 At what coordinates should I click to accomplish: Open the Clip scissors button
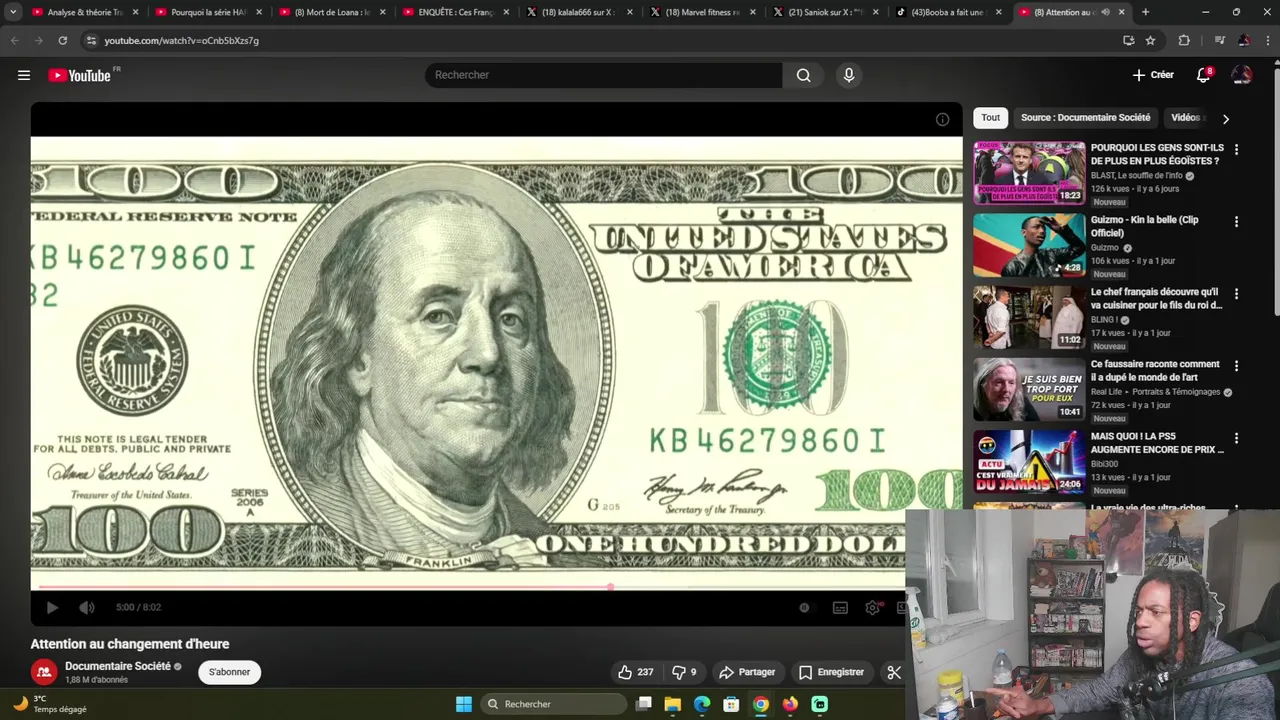pos(894,672)
